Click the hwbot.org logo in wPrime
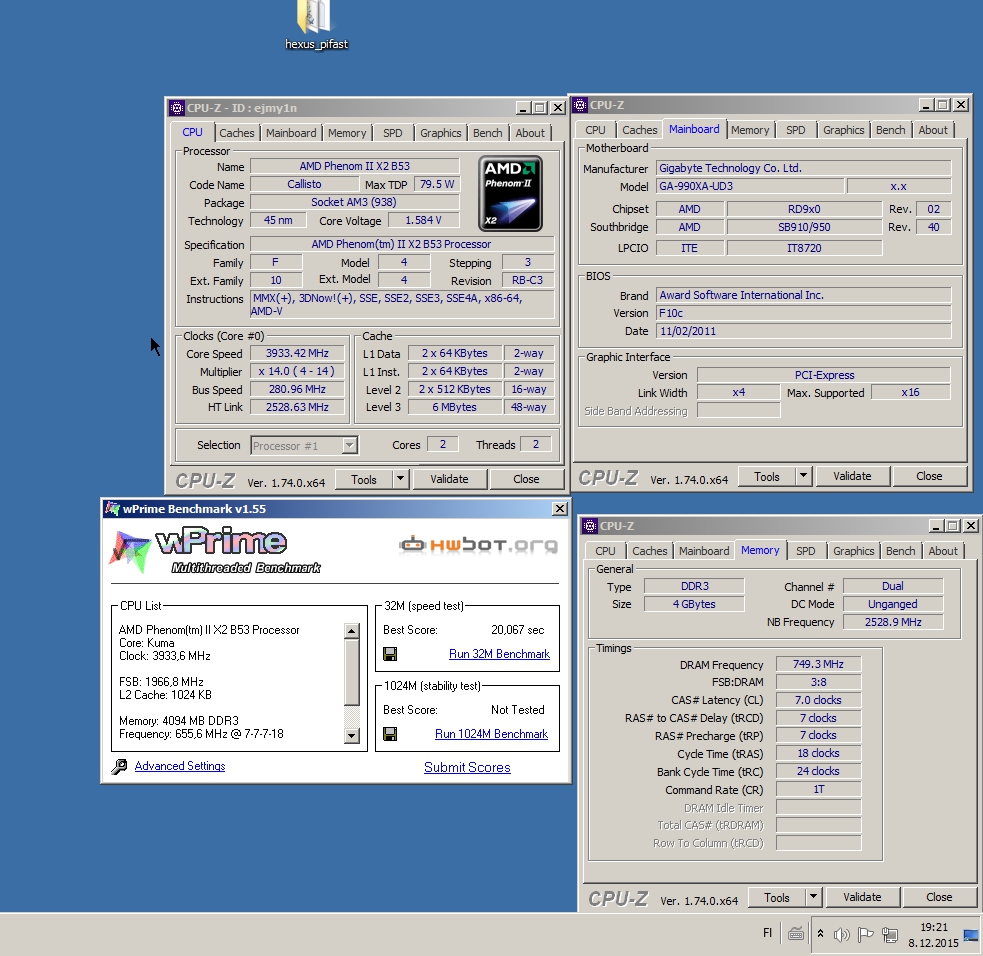 [x=478, y=545]
